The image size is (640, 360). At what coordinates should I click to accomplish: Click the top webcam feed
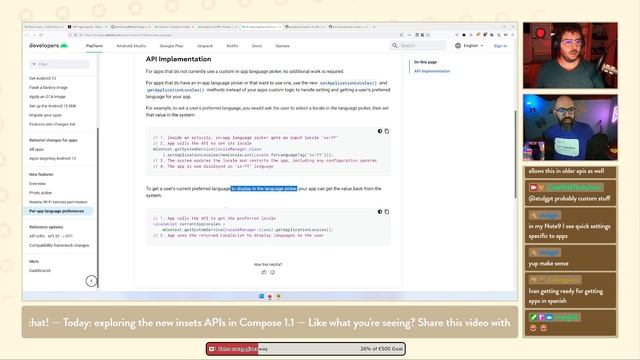click(x=570, y=56)
